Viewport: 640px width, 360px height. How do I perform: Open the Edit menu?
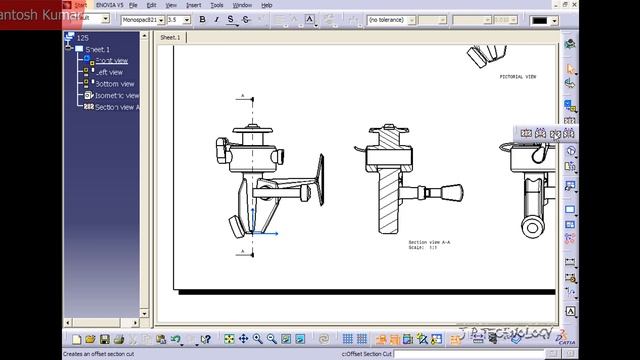point(151,5)
